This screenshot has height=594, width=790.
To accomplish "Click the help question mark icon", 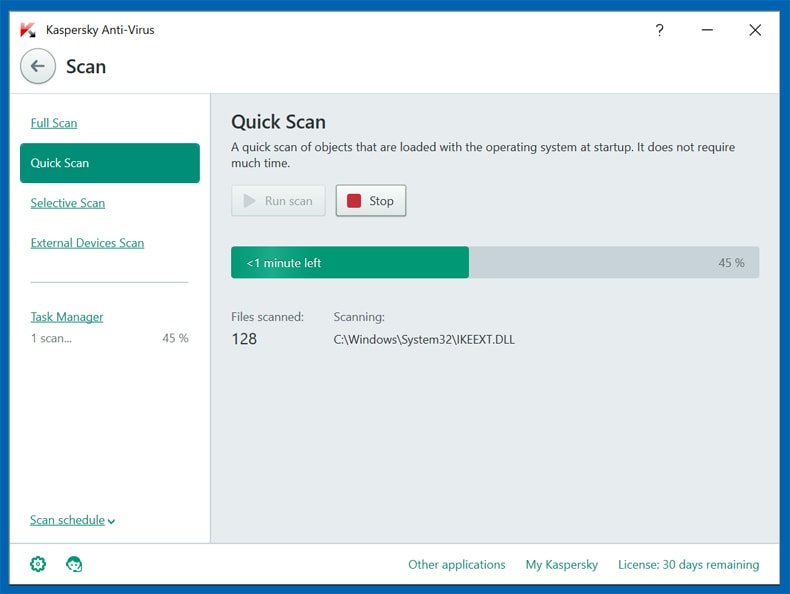I will pyautogui.click(x=660, y=30).
